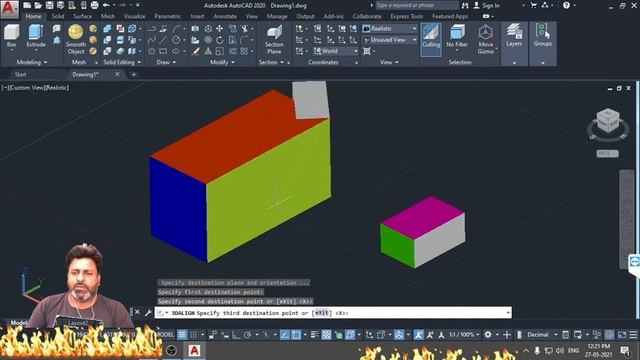Image resolution: width=640 pixels, height=360 pixels.
Task: Click the Workspace Switching gear icon
Action: pos(488,335)
